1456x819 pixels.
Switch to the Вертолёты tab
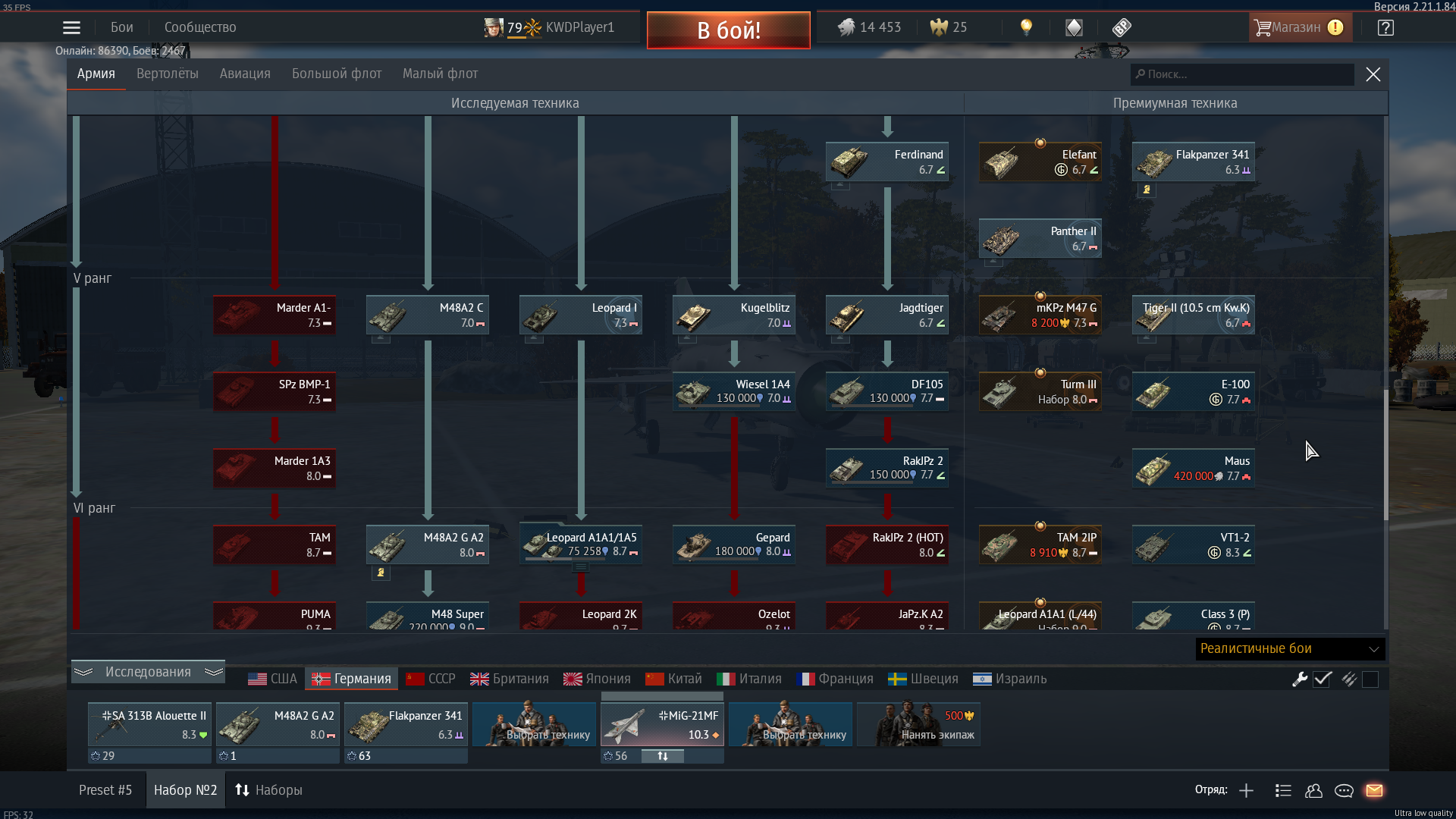pyautogui.click(x=168, y=74)
